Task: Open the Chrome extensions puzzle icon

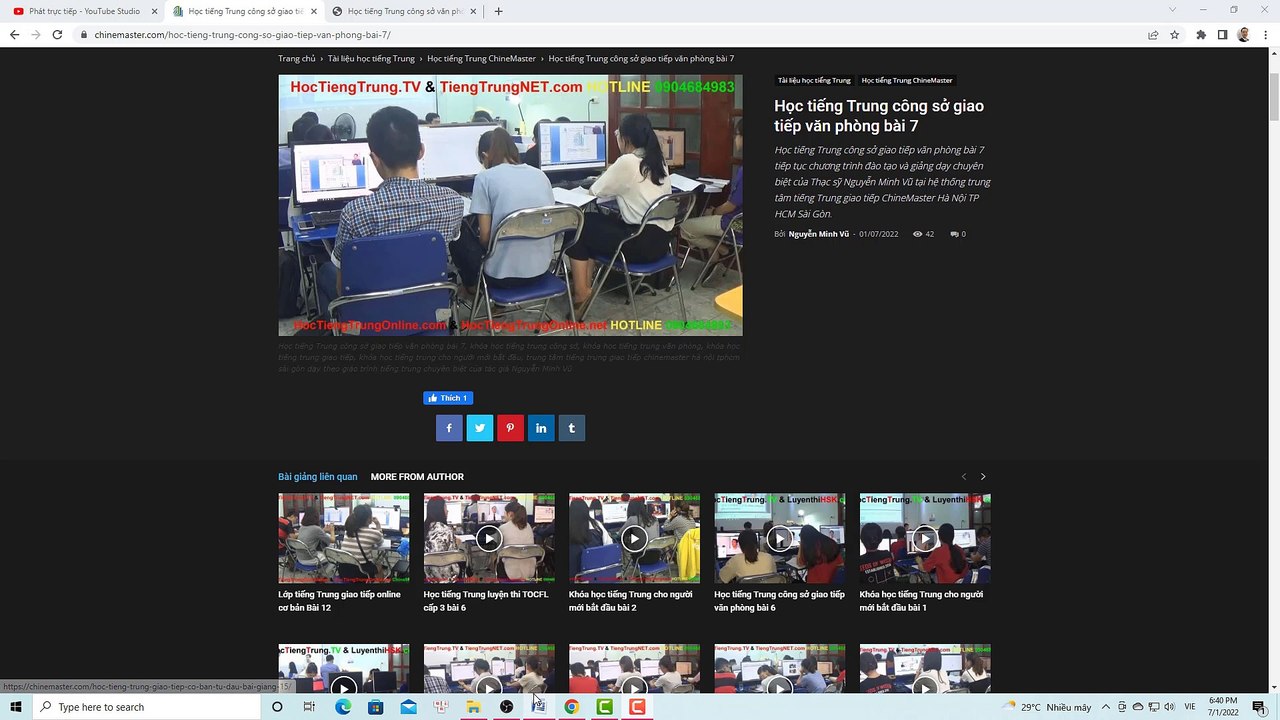Action: tap(1201, 34)
